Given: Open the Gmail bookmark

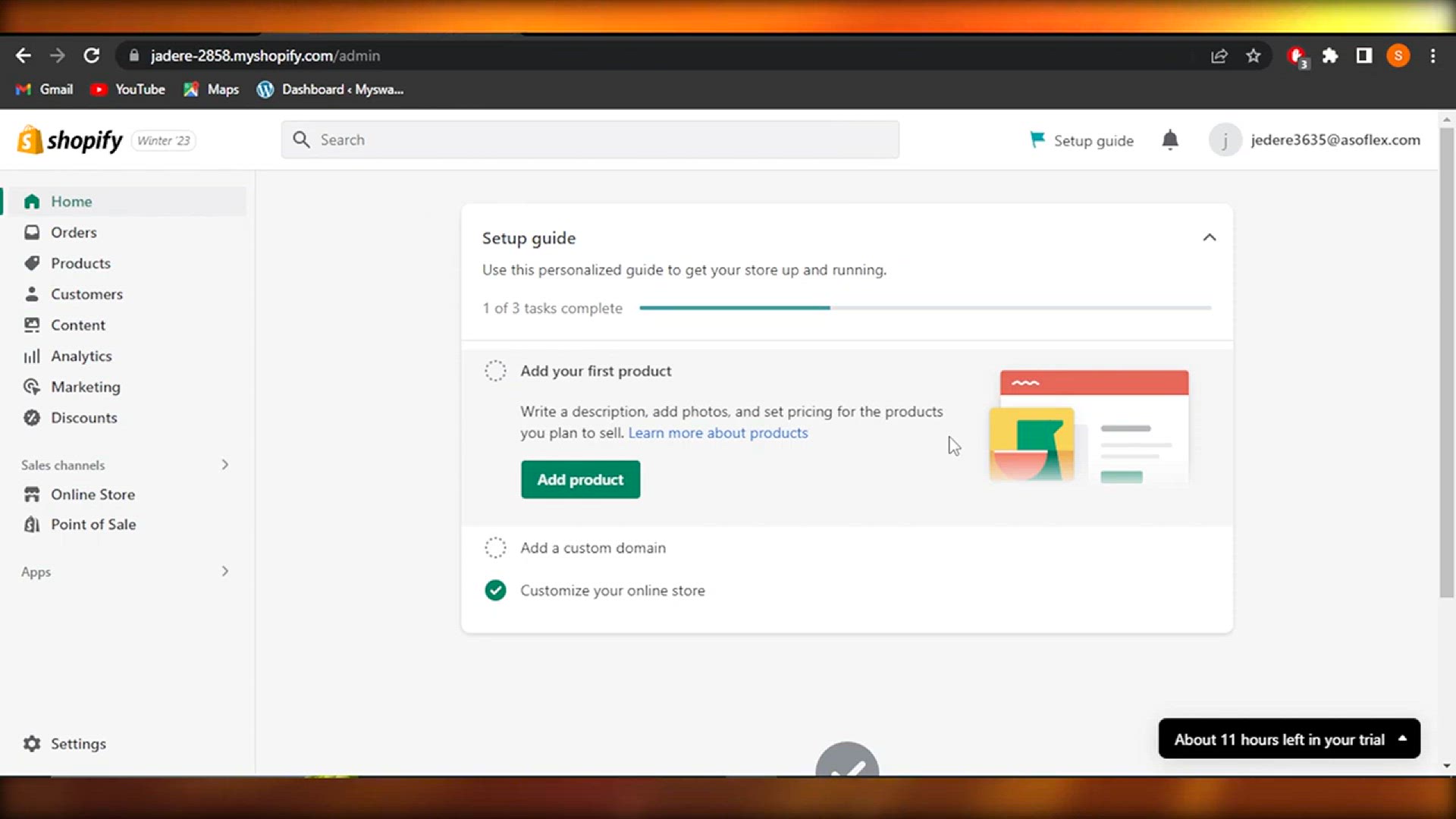Looking at the screenshot, I should pos(45,89).
